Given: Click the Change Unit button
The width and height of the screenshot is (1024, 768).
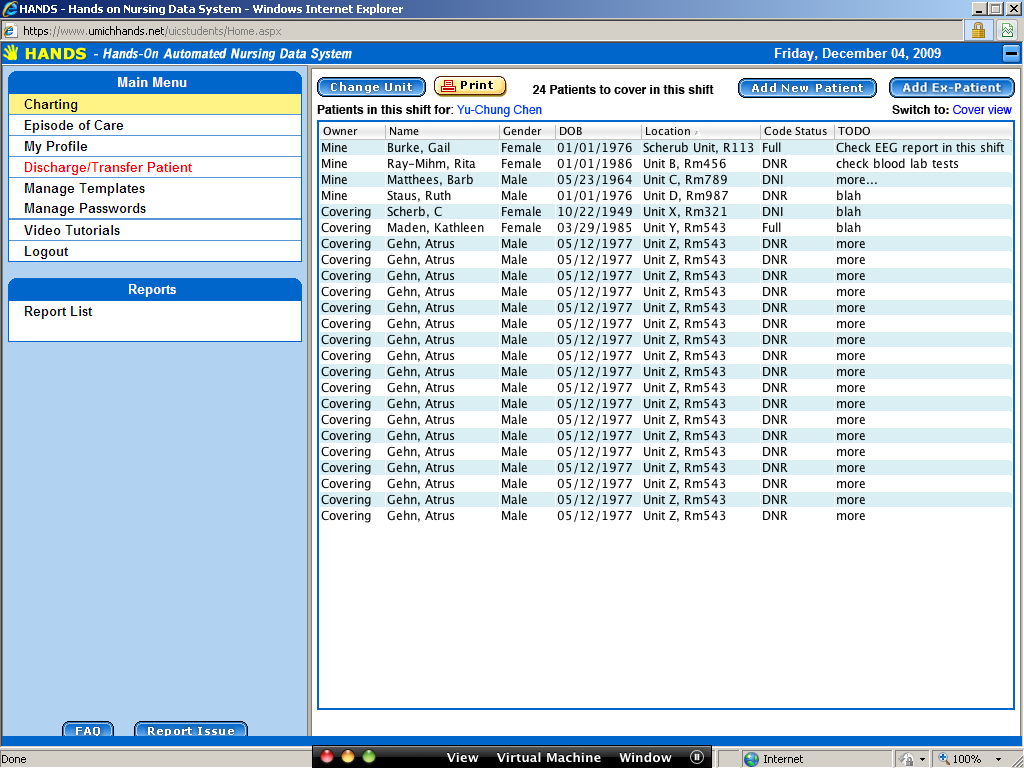Looking at the screenshot, I should [371, 87].
